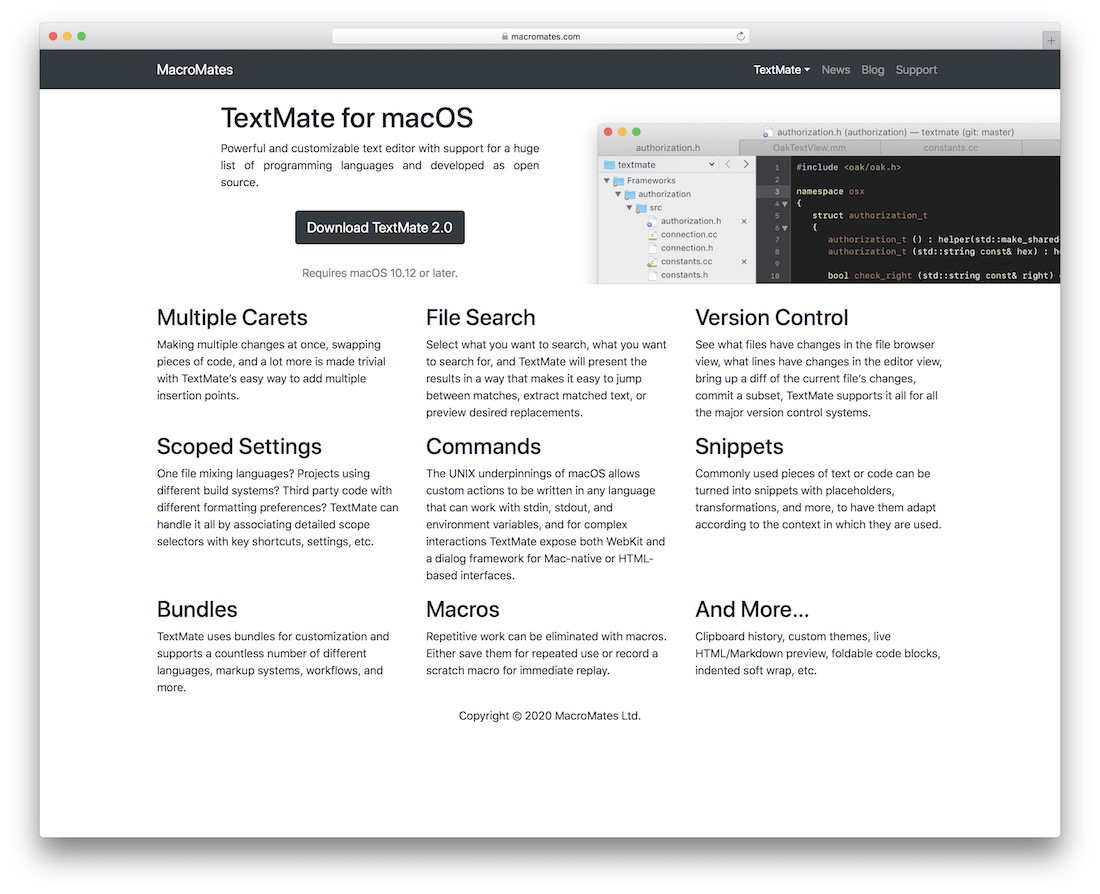Click the 'Multiple Carets' heading

click(x=232, y=317)
